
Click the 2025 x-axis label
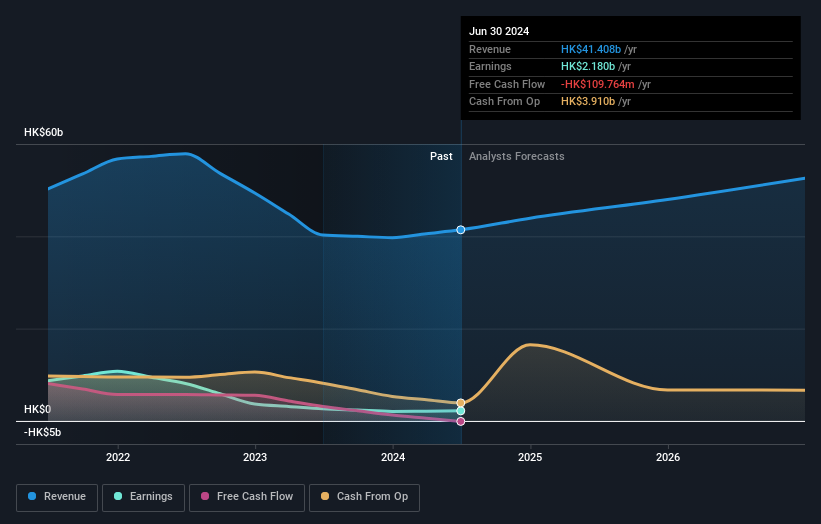pyautogui.click(x=530, y=457)
